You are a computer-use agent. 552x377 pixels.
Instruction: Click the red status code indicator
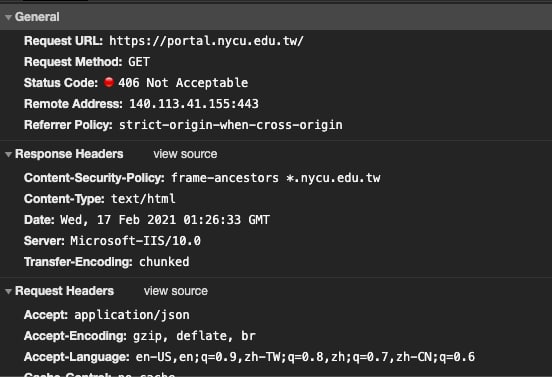click(x=109, y=82)
